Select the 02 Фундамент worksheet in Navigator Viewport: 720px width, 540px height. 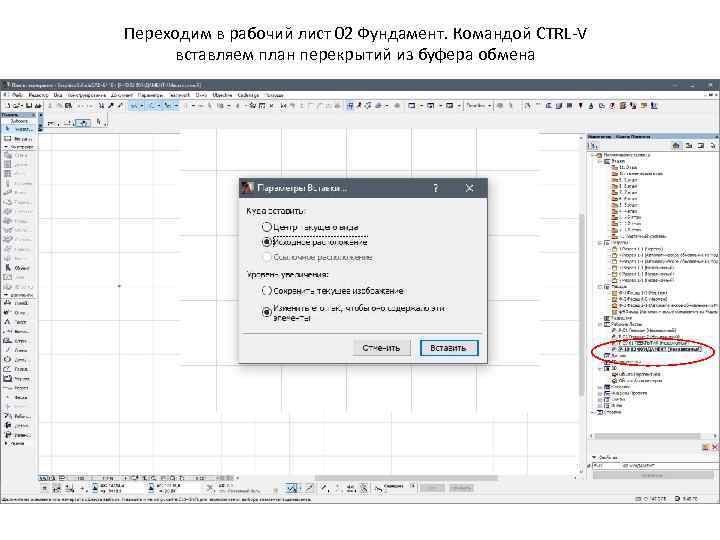click(x=658, y=349)
